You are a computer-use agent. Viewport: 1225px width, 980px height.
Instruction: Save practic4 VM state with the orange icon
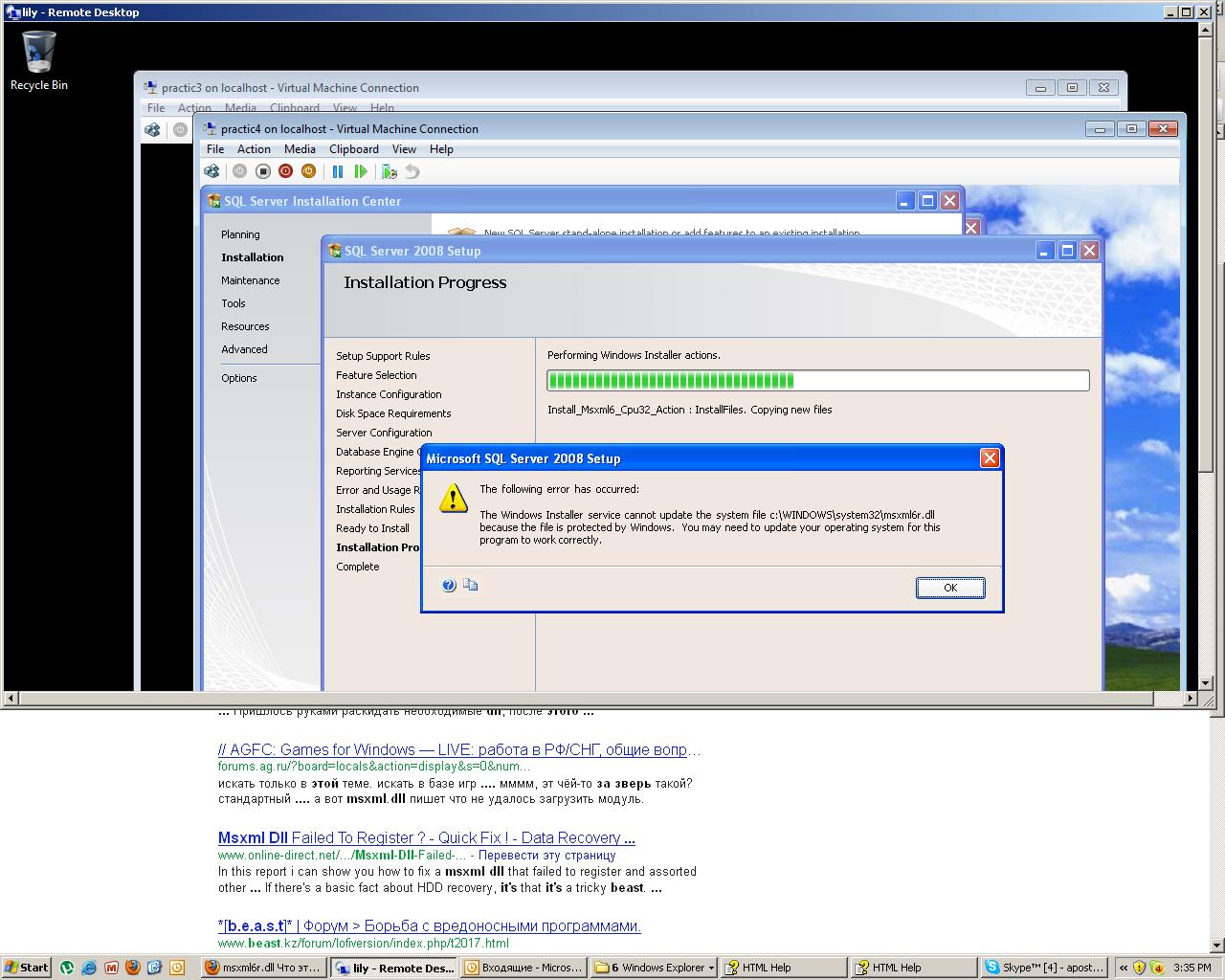click(308, 171)
